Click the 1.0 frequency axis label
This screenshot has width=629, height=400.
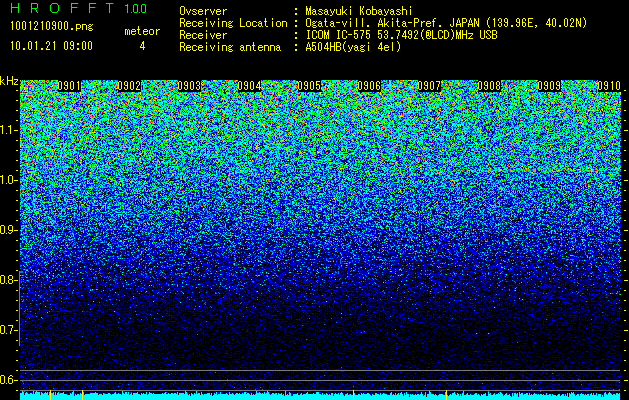click(8, 180)
